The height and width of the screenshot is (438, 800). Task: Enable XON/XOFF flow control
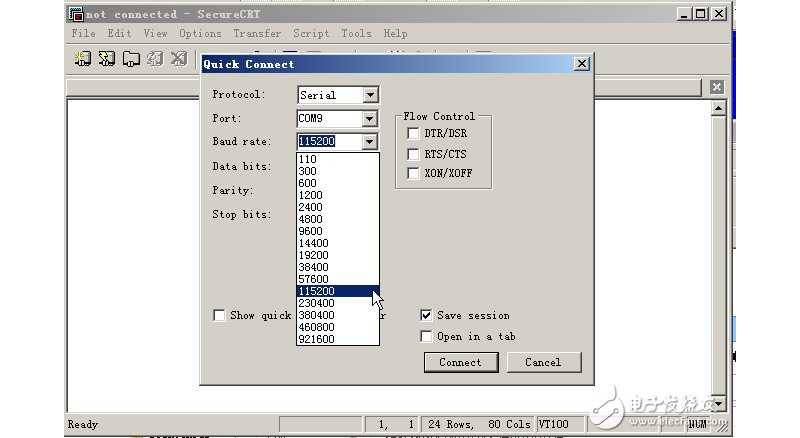(413, 174)
